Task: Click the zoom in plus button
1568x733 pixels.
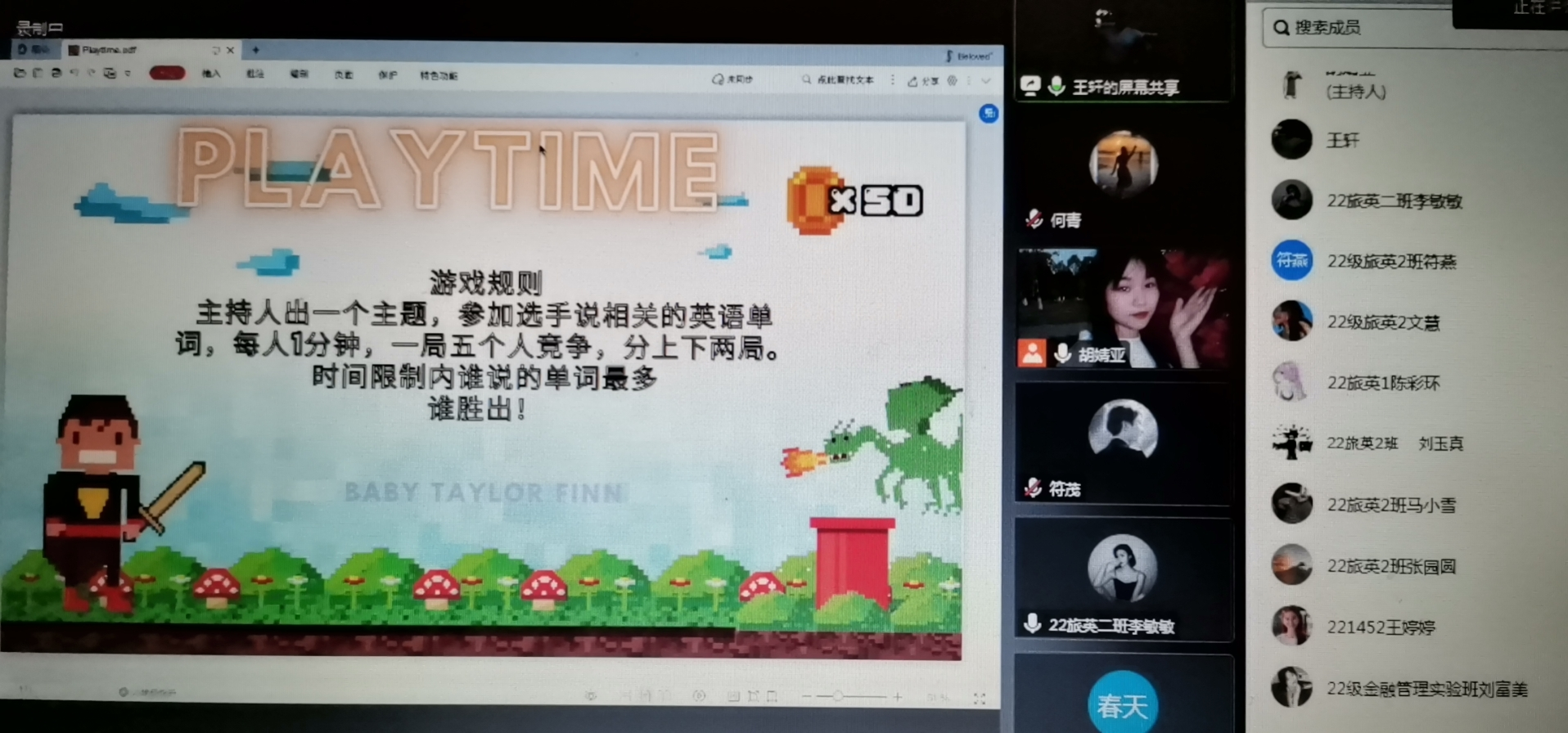Action: tap(898, 697)
